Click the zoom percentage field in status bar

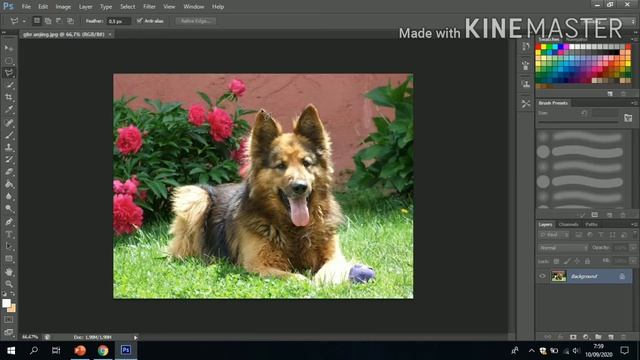[x=30, y=337]
